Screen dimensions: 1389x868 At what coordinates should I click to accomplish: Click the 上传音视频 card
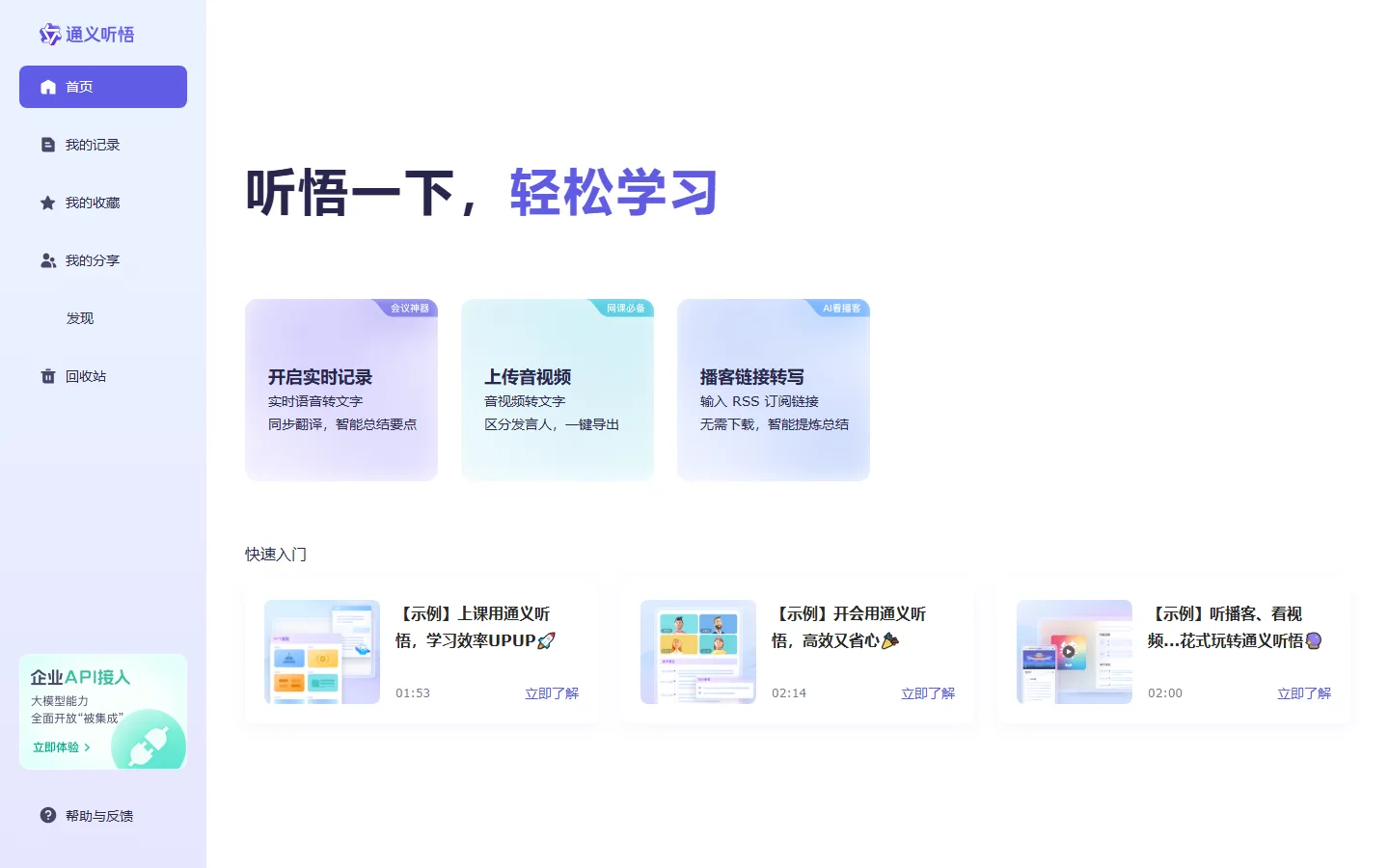pyautogui.click(x=558, y=390)
